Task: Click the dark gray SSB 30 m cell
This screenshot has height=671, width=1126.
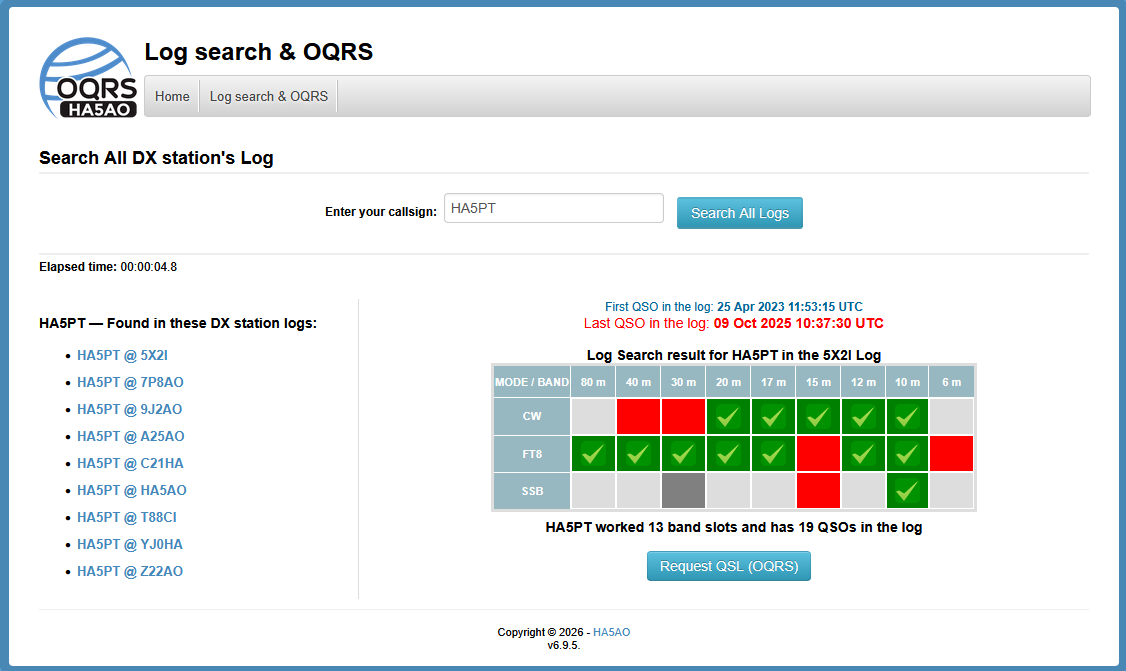Action: point(682,490)
